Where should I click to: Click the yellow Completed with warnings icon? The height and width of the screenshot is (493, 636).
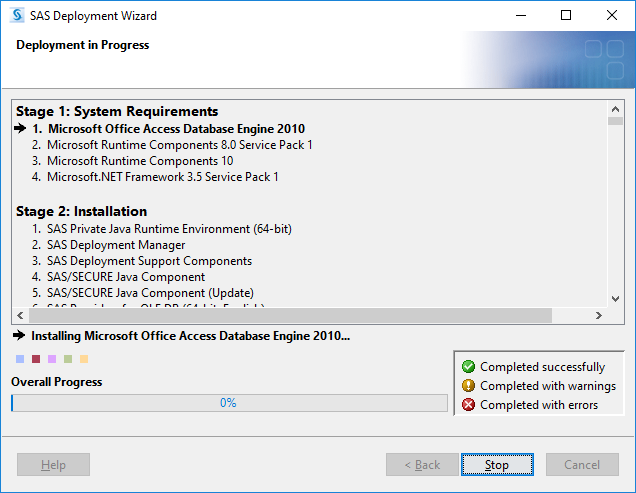click(468, 385)
